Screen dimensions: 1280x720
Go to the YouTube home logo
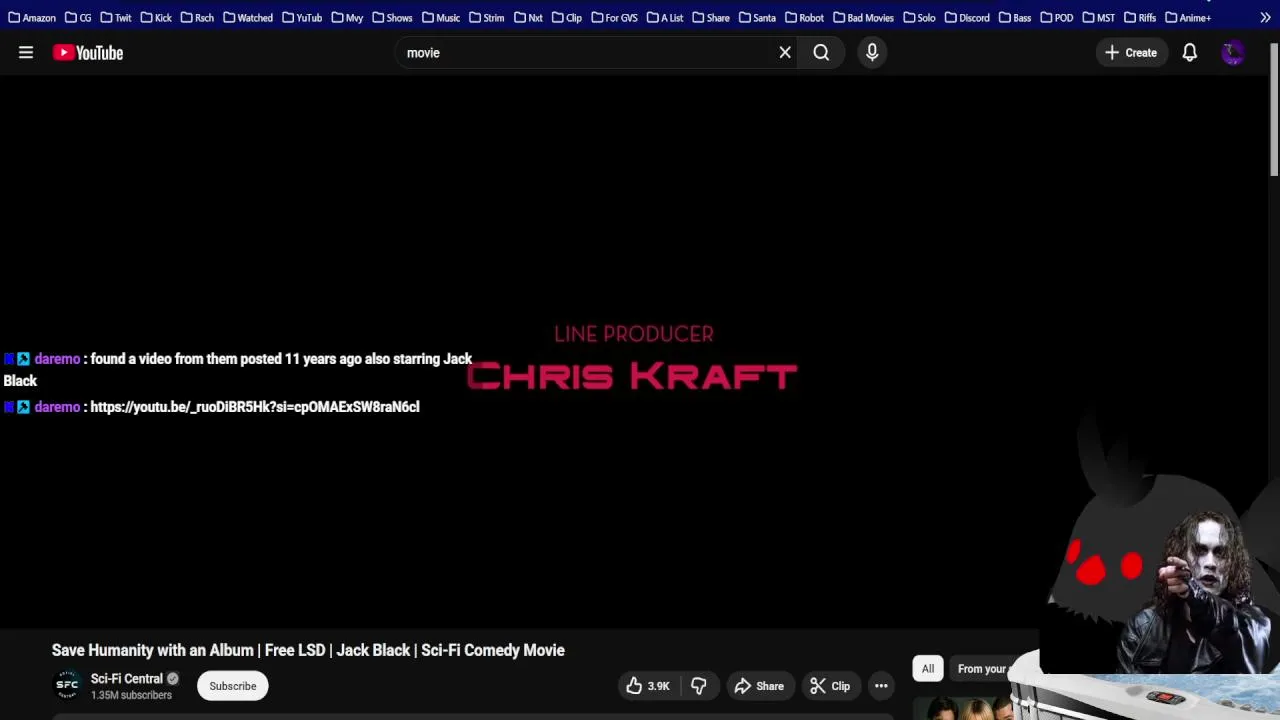pyautogui.click(x=88, y=53)
